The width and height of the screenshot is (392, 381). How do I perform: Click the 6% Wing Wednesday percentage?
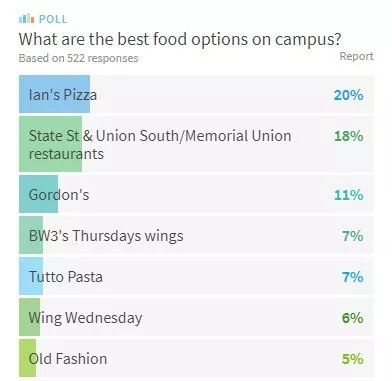[352, 318]
